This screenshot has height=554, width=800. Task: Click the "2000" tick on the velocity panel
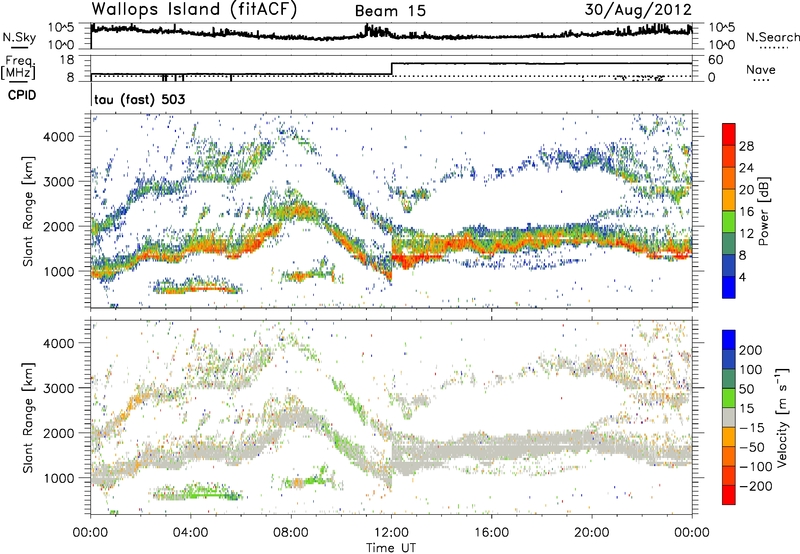point(59,433)
